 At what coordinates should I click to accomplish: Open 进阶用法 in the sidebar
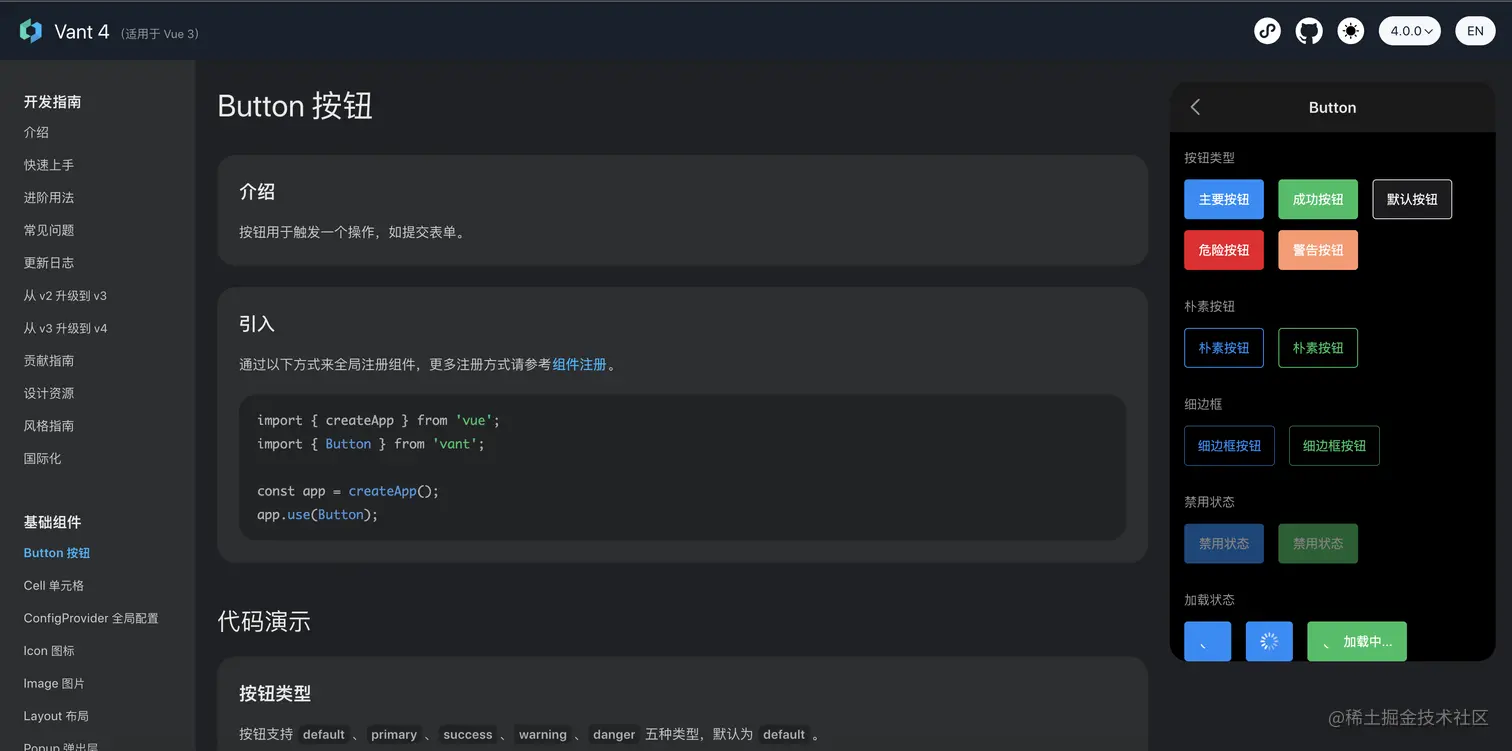click(x=49, y=197)
